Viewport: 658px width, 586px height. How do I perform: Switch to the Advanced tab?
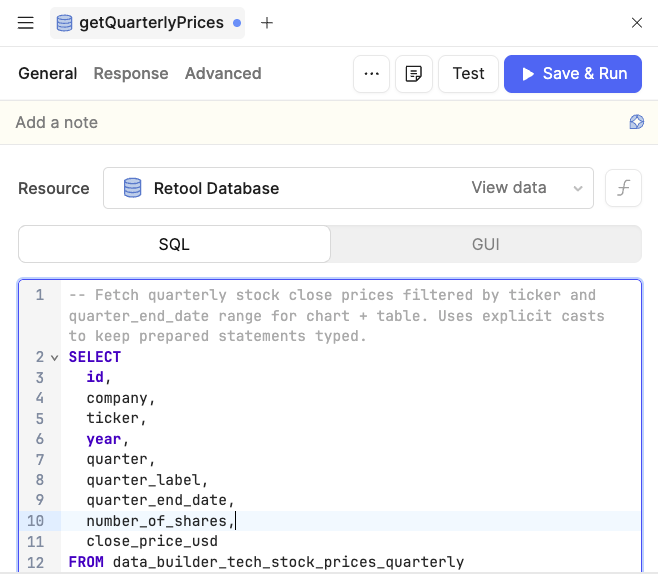(x=223, y=73)
